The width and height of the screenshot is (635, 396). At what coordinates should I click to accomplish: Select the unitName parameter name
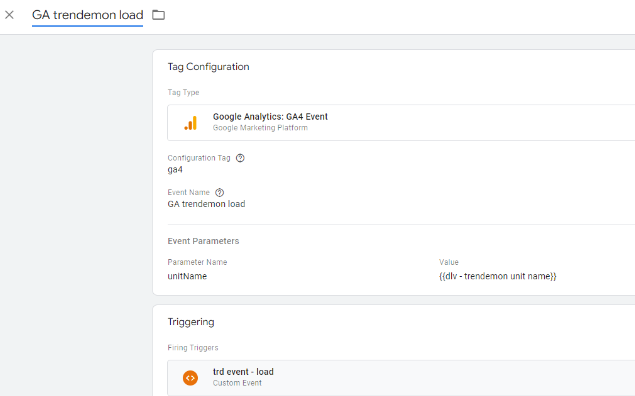(187, 276)
